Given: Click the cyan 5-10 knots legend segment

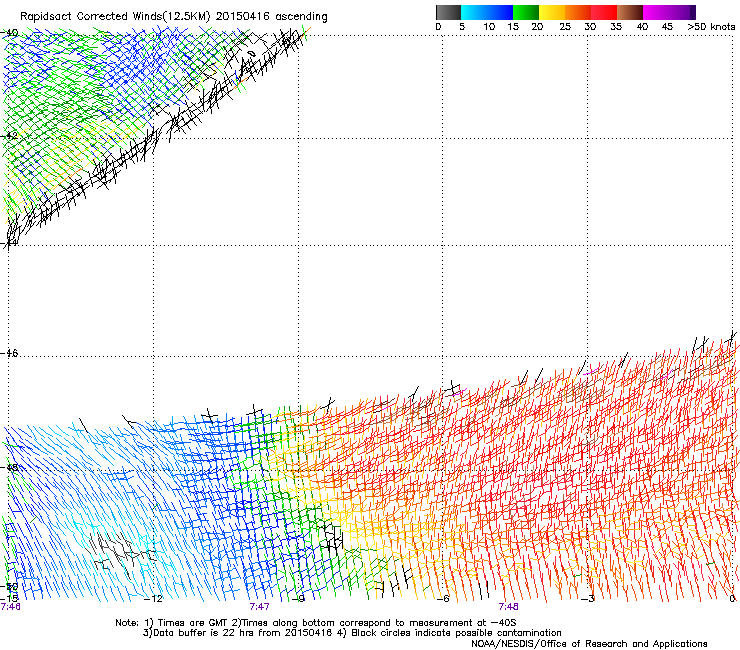Looking at the screenshot, I should [x=473, y=12].
